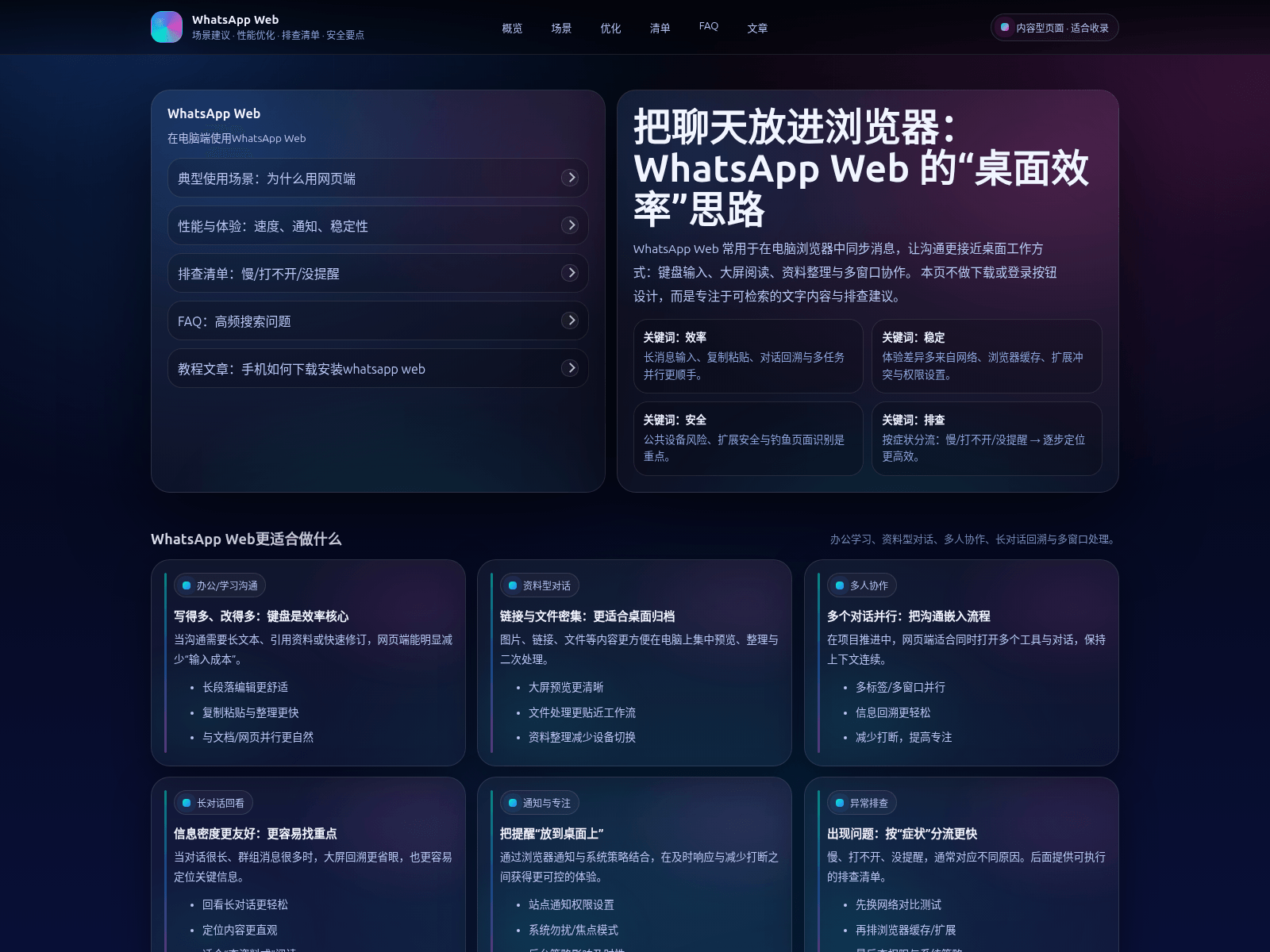
Task: Select 优化 in the top navigation
Action: point(610,28)
